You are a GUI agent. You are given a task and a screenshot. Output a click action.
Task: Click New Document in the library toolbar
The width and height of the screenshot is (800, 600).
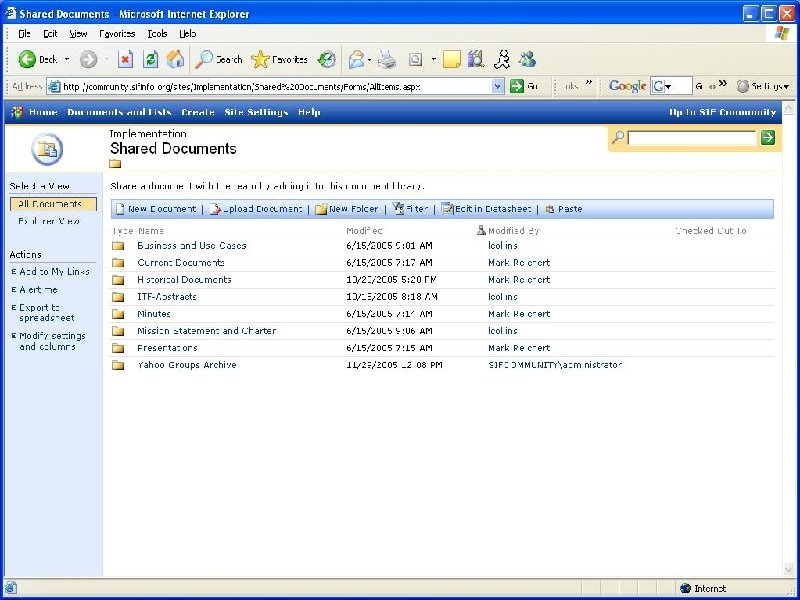(156, 209)
